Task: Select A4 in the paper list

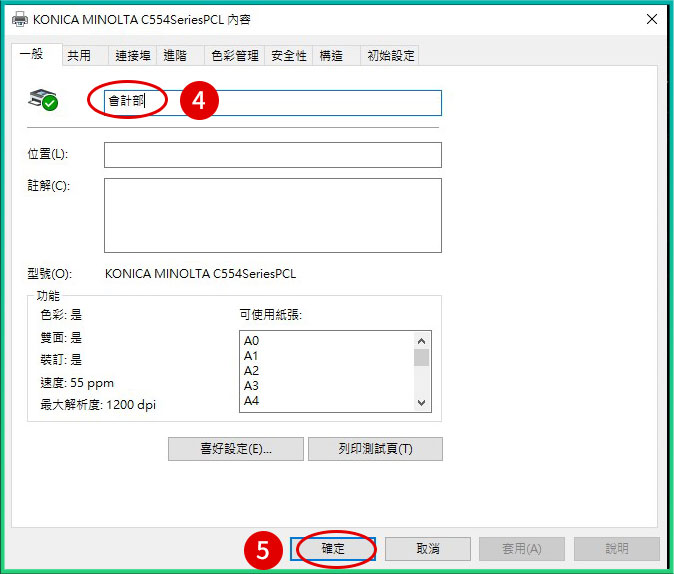Action: (251, 401)
